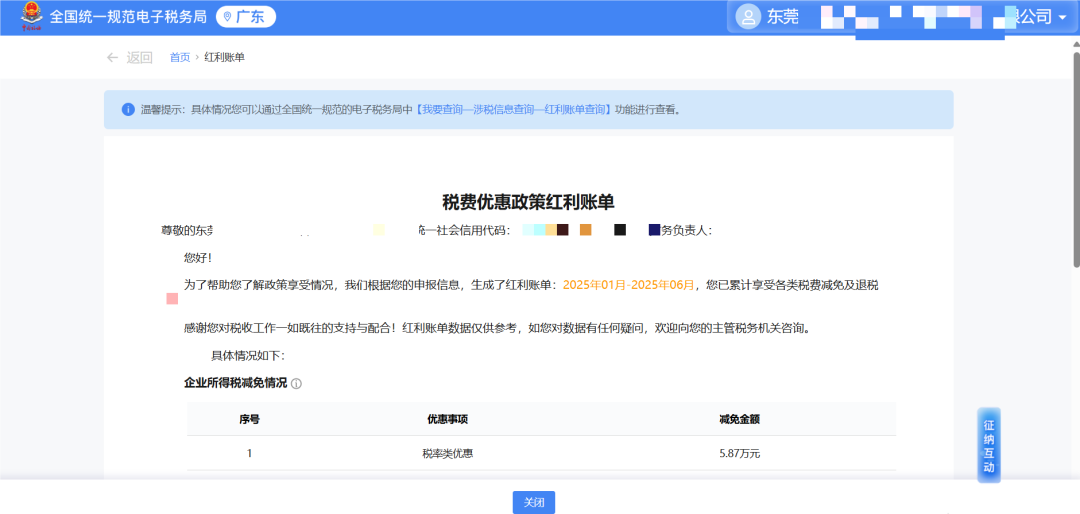Viewport: 1080px width, 514px height.
Task: Go to 首页 in the breadcrumb
Action: point(179,57)
